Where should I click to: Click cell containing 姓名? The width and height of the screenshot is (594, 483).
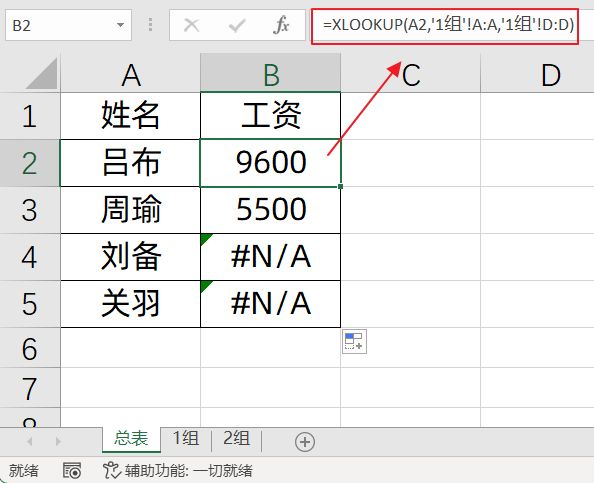(131, 116)
